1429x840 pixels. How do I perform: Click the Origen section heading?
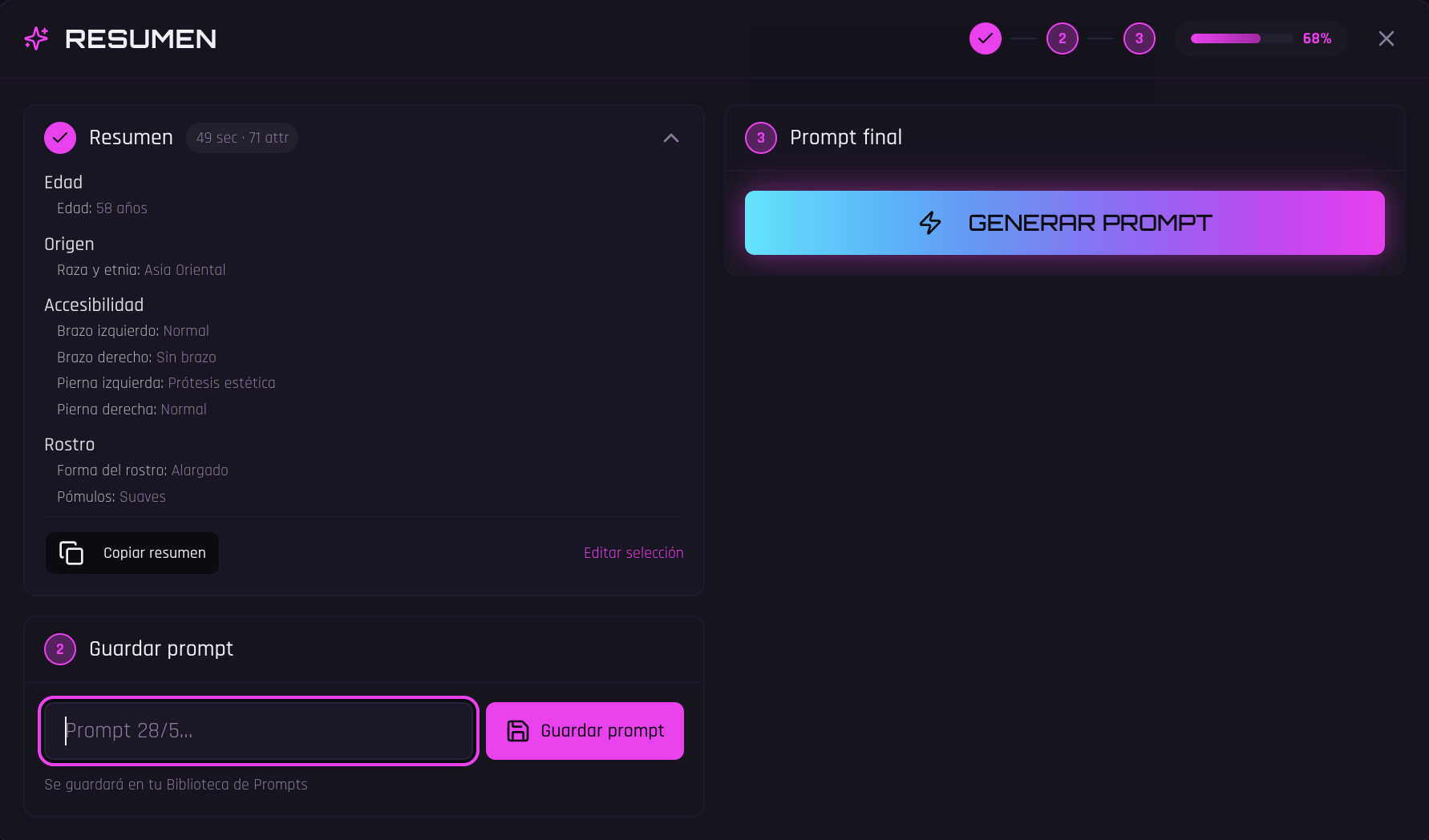point(69,244)
